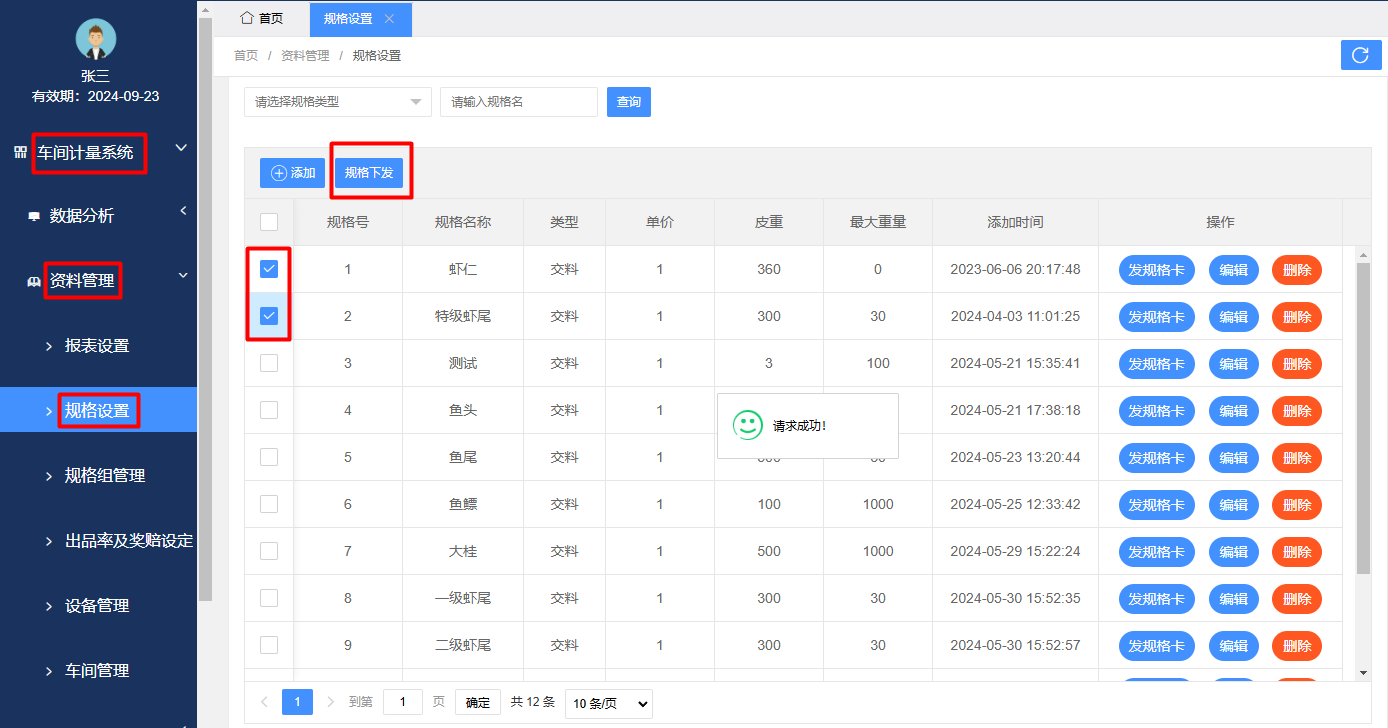The height and width of the screenshot is (728, 1388).
Task: Click user avatar of 张三
Action: (96, 39)
